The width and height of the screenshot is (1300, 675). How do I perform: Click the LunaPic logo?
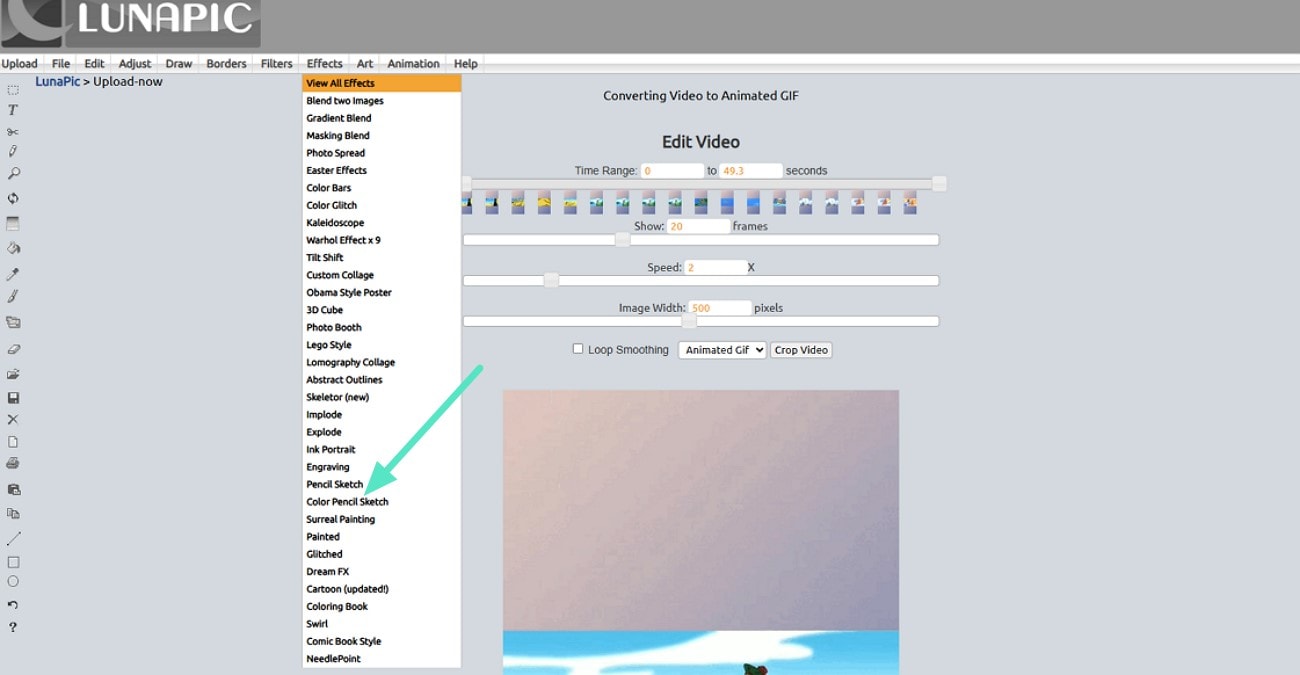[130, 22]
